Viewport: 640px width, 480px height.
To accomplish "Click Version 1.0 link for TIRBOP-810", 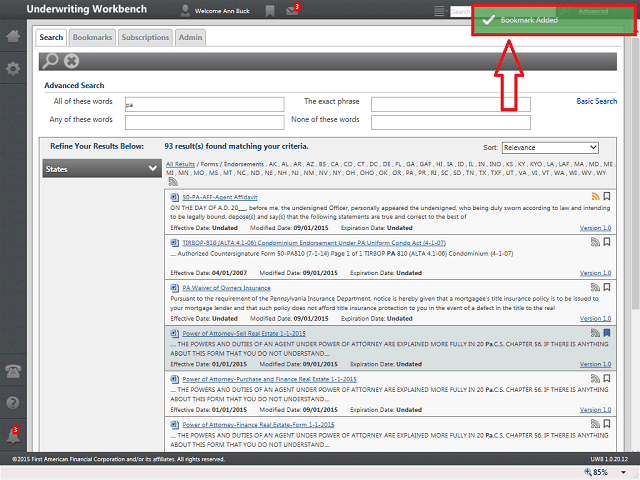I will [595, 273].
